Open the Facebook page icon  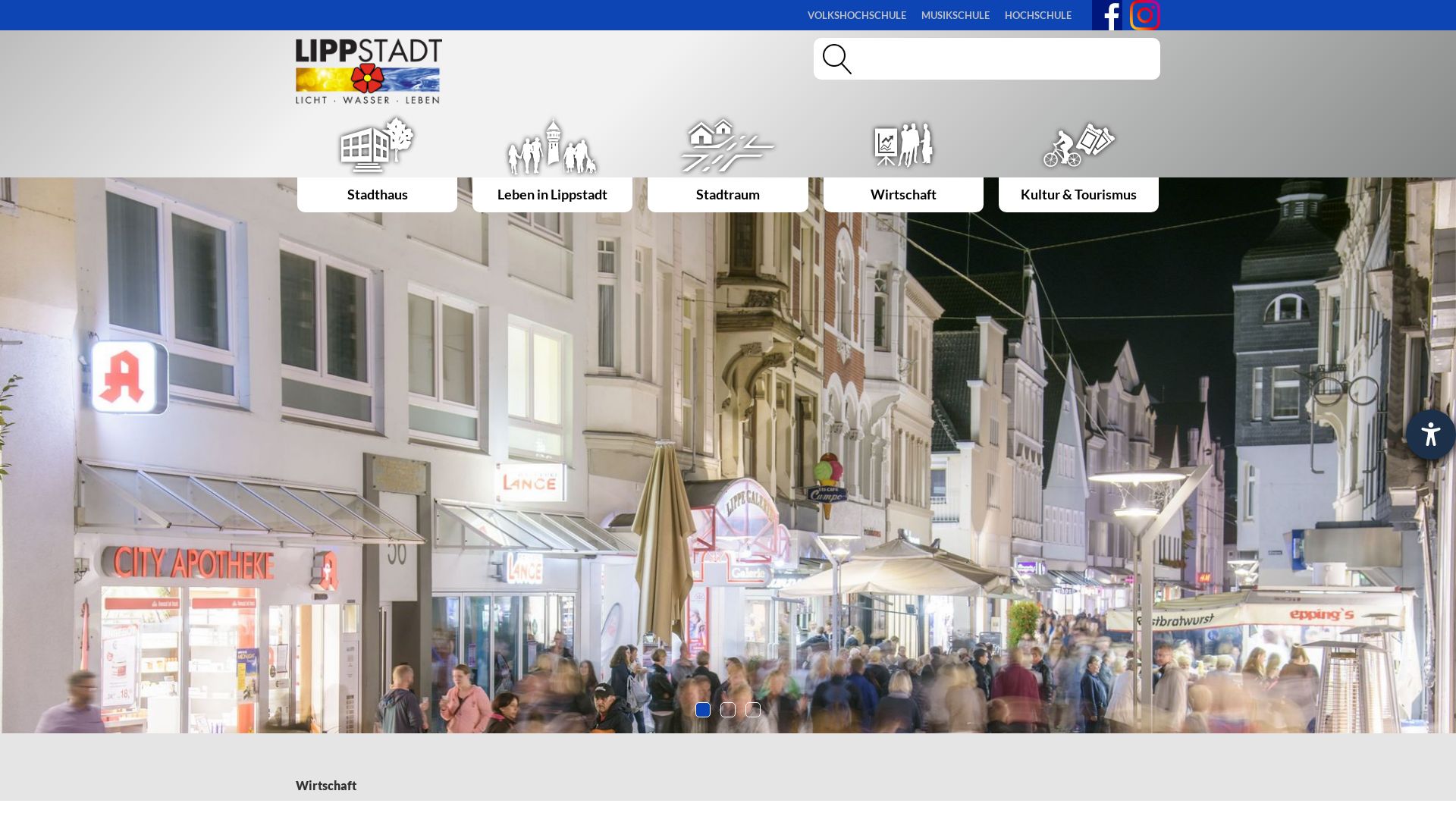(x=1106, y=15)
